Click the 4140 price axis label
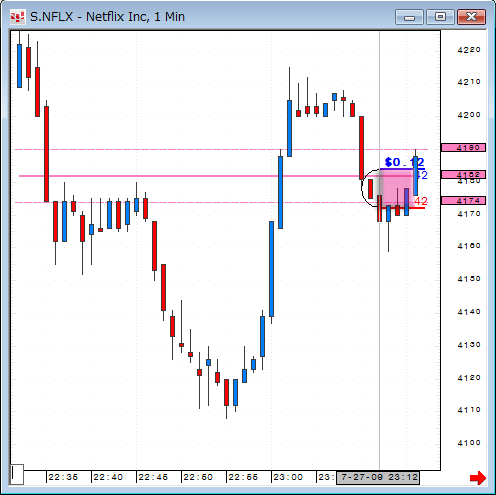This screenshot has height=495, width=496. click(469, 312)
